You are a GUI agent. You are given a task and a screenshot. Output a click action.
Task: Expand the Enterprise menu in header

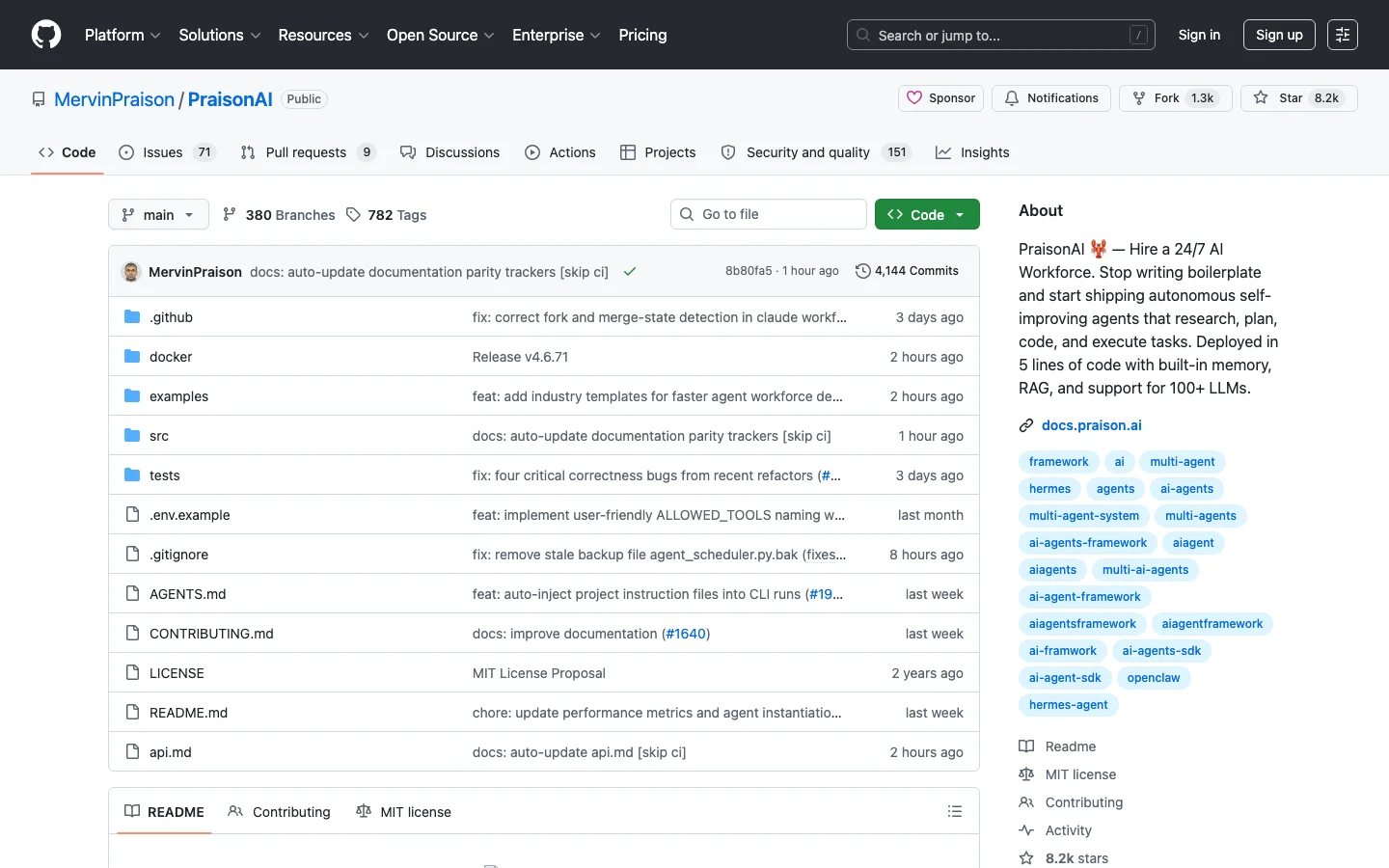tap(557, 35)
